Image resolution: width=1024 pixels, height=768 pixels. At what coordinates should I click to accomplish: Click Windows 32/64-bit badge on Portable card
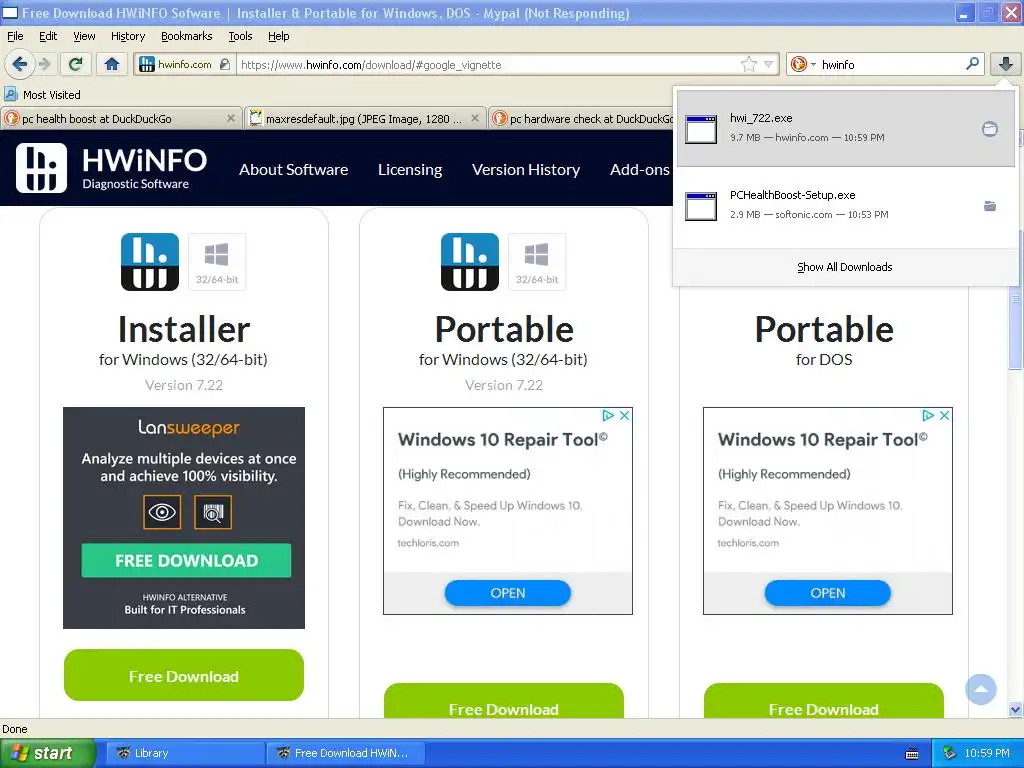(x=537, y=262)
